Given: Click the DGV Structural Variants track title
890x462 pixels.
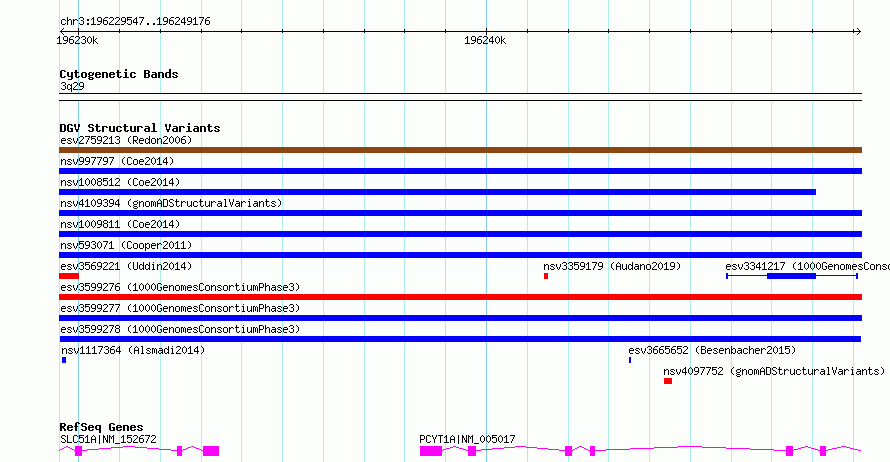Looking at the screenshot, I should [x=140, y=128].
